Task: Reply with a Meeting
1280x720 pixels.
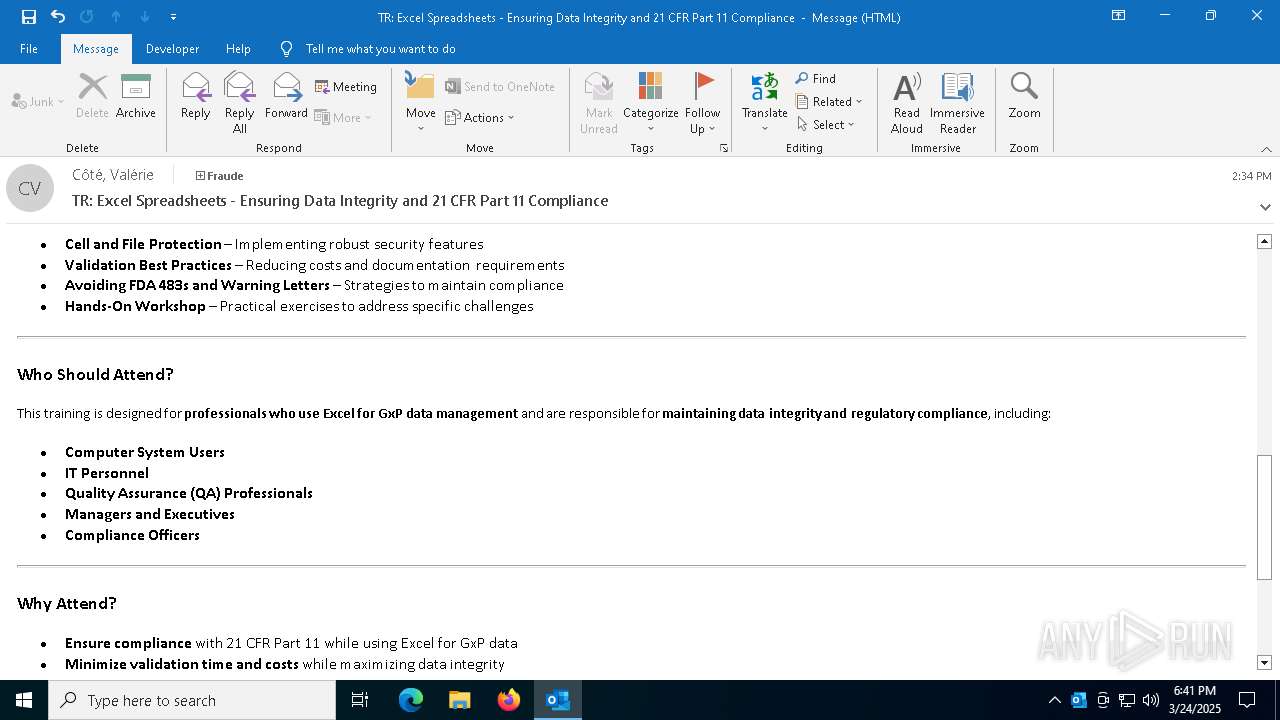Action: (x=346, y=87)
